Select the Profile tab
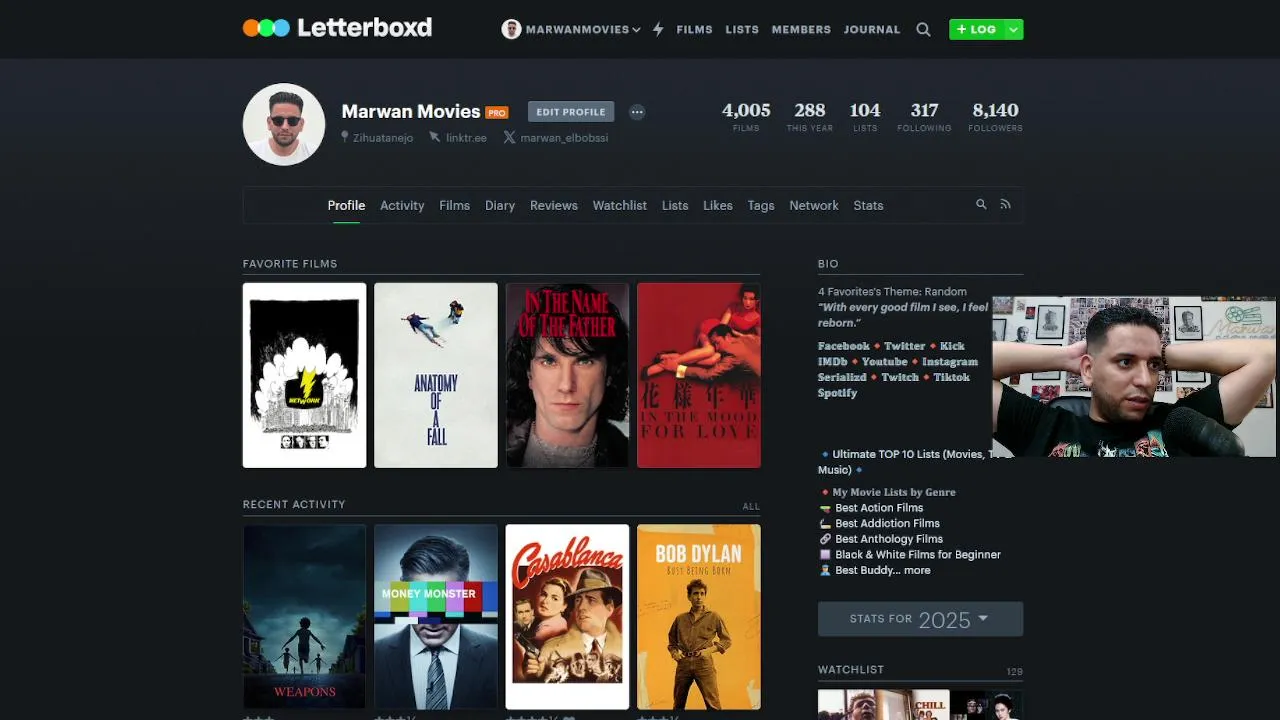The height and width of the screenshot is (720, 1280). pos(346,205)
